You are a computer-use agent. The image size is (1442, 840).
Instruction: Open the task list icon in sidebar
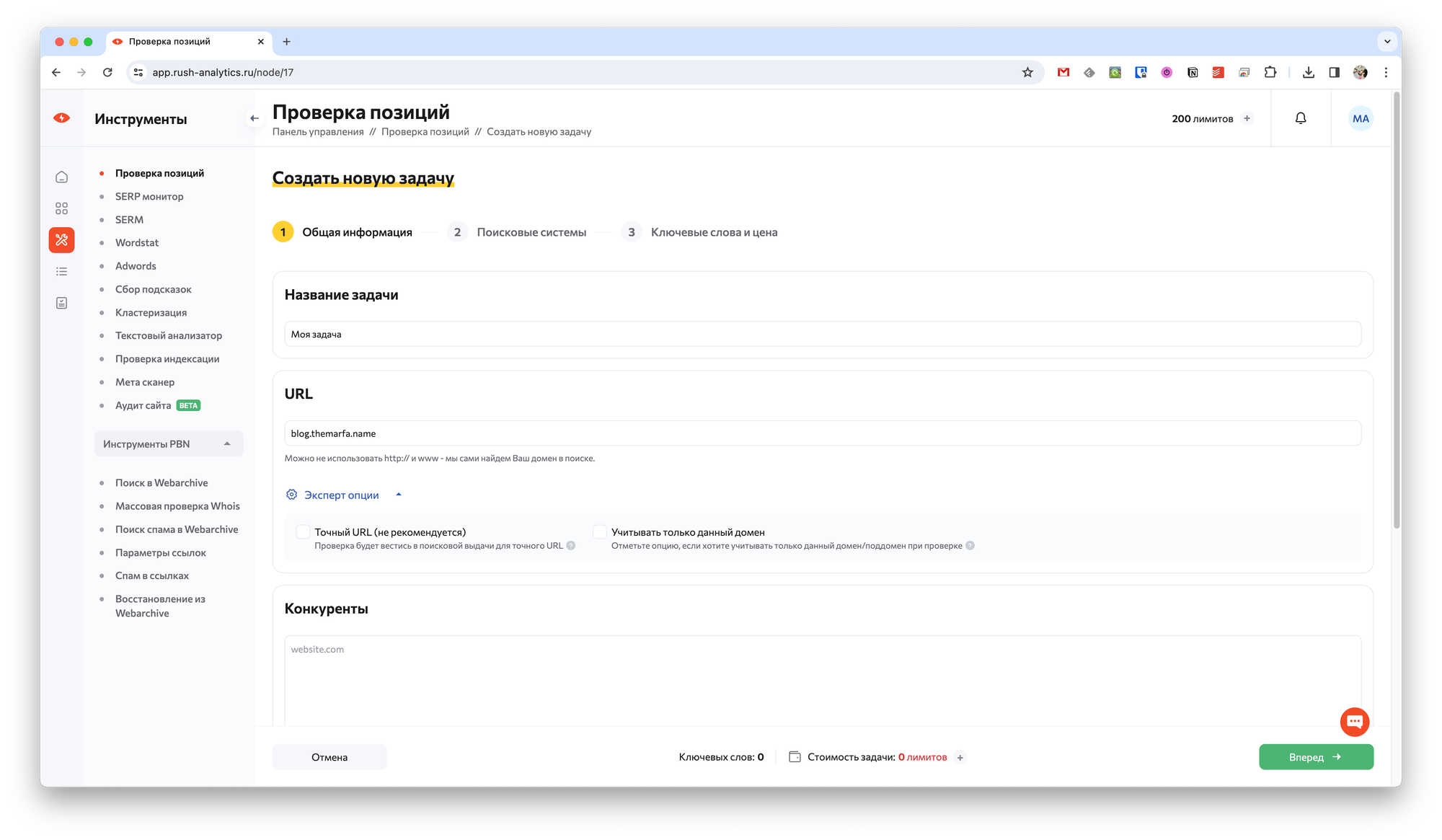point(62,272)
